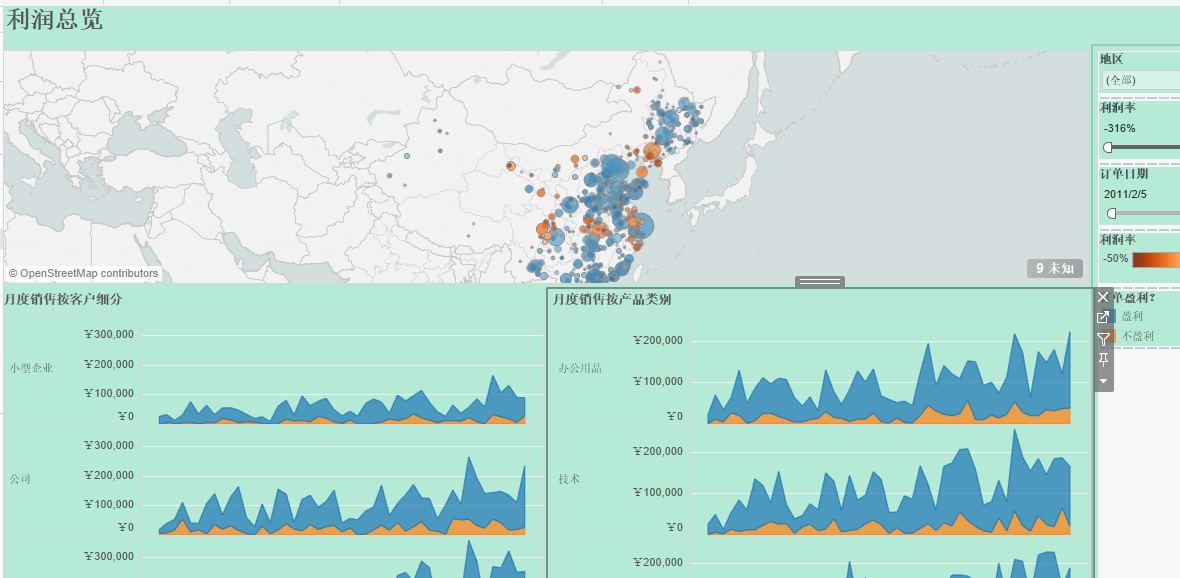Open the 地区 (全部) filter dropdown
This screenshot has width=1180, height=578.
click(x=1140, y=80)
